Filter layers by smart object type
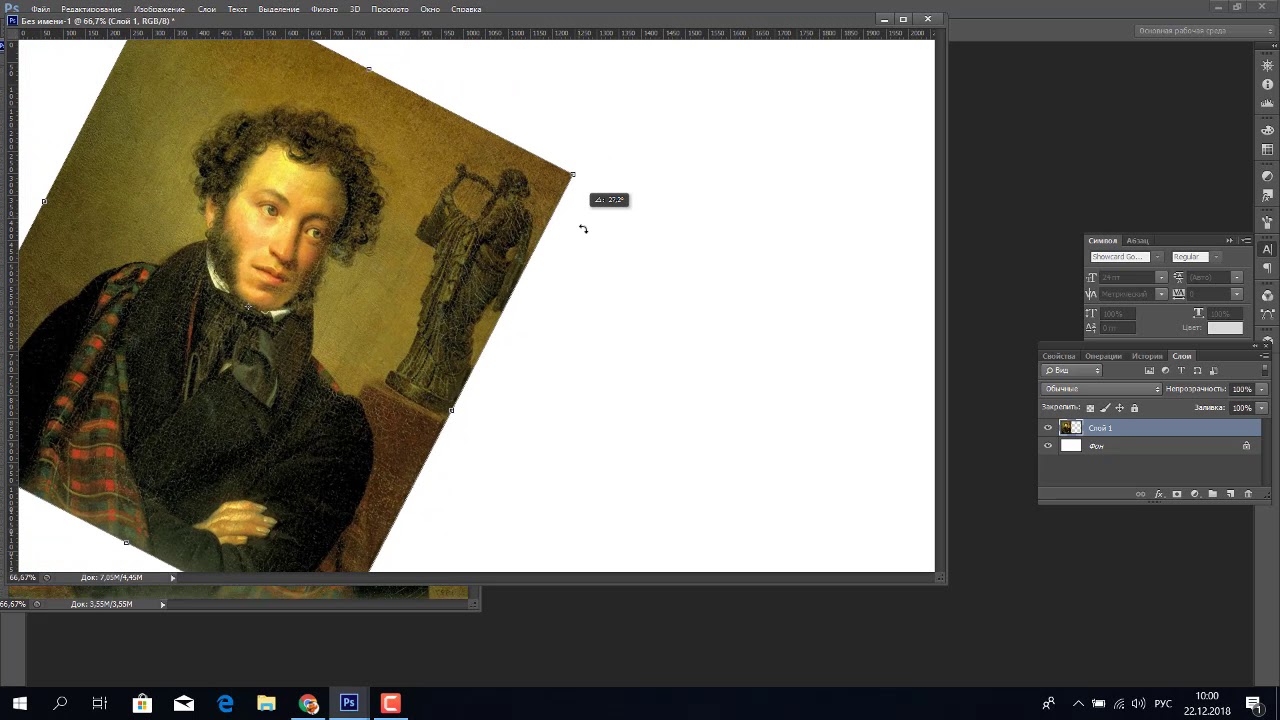 pos(1213,371)
